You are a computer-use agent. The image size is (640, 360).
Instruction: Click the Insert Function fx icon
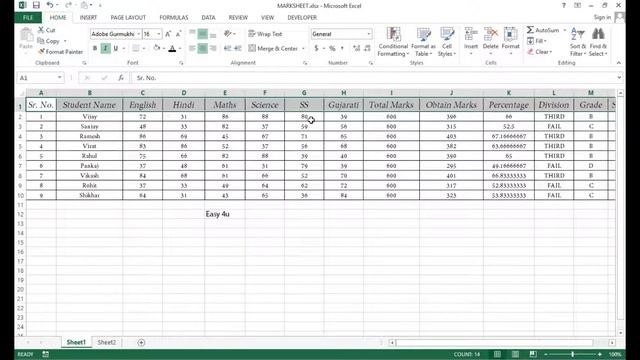(121, 78)
